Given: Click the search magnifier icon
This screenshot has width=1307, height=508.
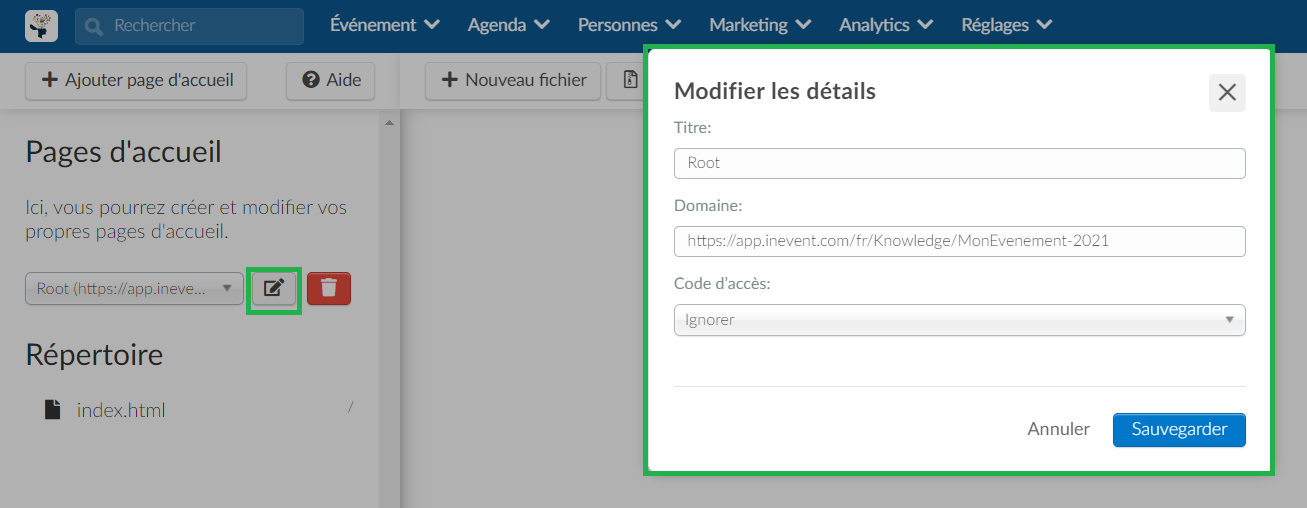Looking at the screenshot, I should point(95,27).
